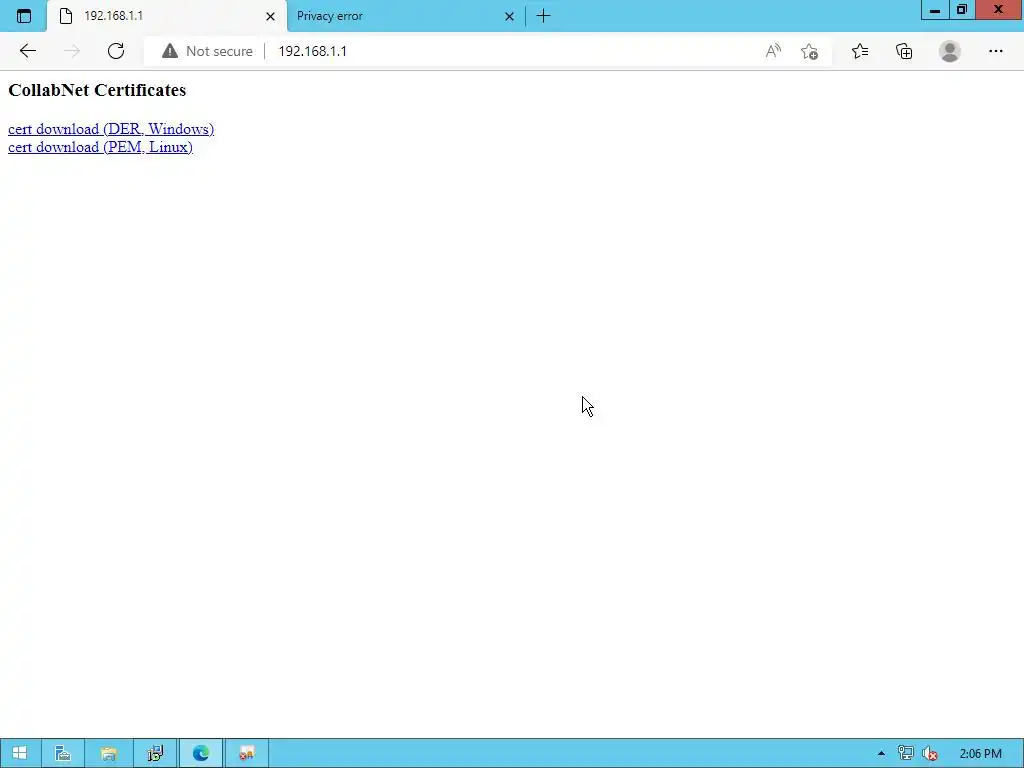Open the tab actions menu icon
The width and height of the screenshot is (1024, 768).
click(x=24, y=16)
